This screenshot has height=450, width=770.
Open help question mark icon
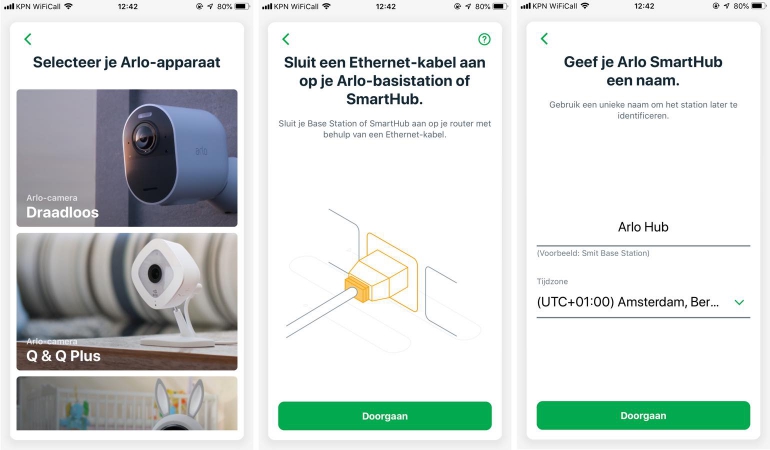[x=484, y=39]
